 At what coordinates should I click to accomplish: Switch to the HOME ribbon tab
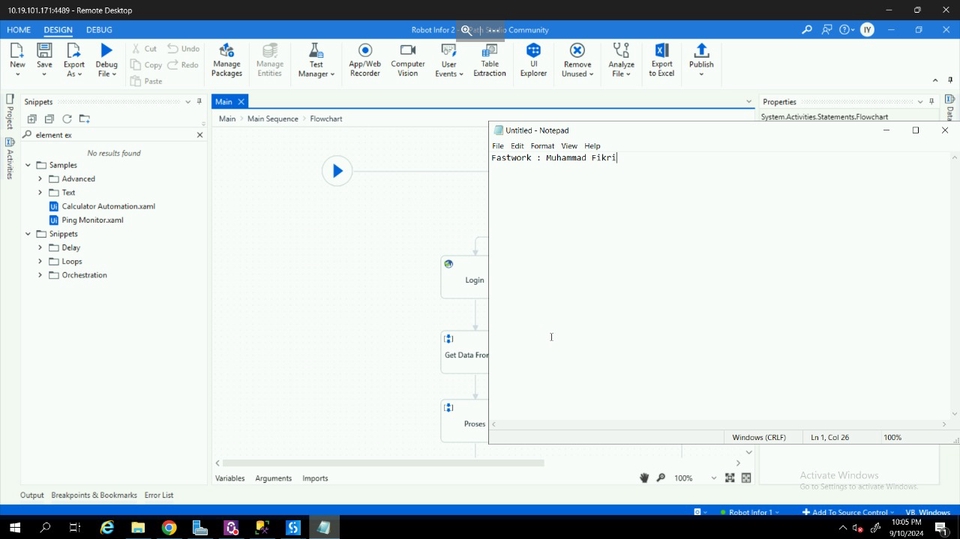coord(18,29)
